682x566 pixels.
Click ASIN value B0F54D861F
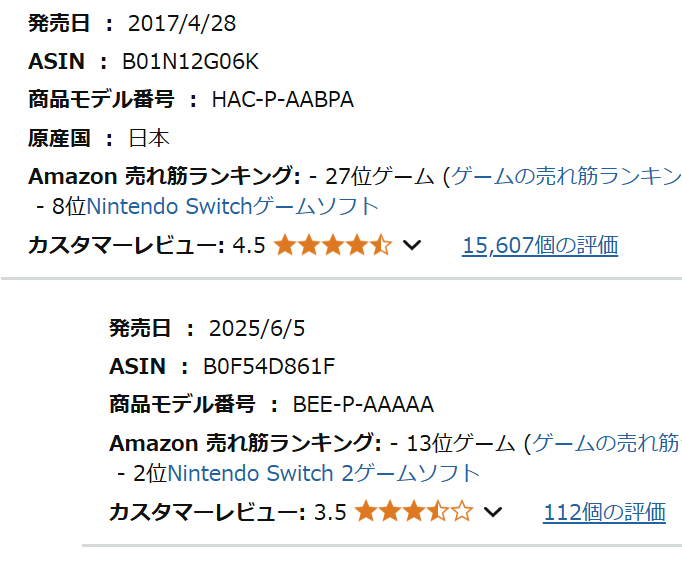[x=269, y=366]
